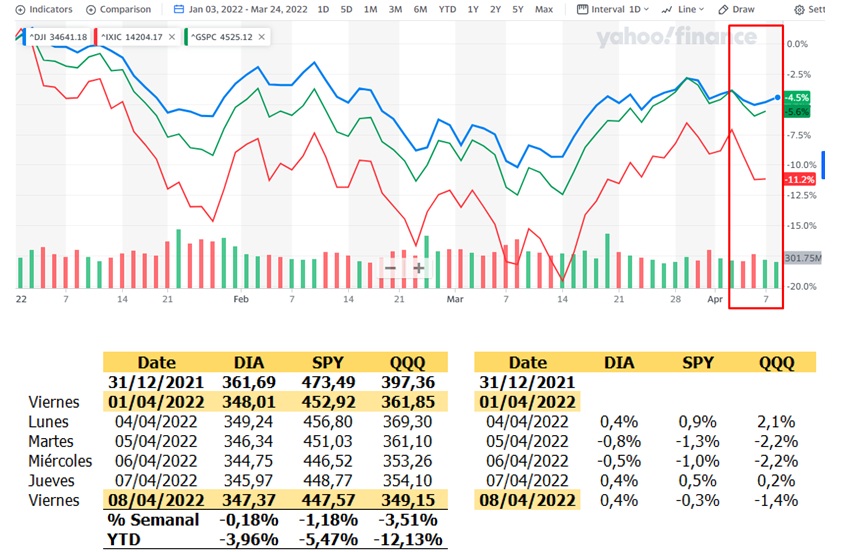
Task: Click date 07/04/2022 in right table
Action: tap(527, 480)
